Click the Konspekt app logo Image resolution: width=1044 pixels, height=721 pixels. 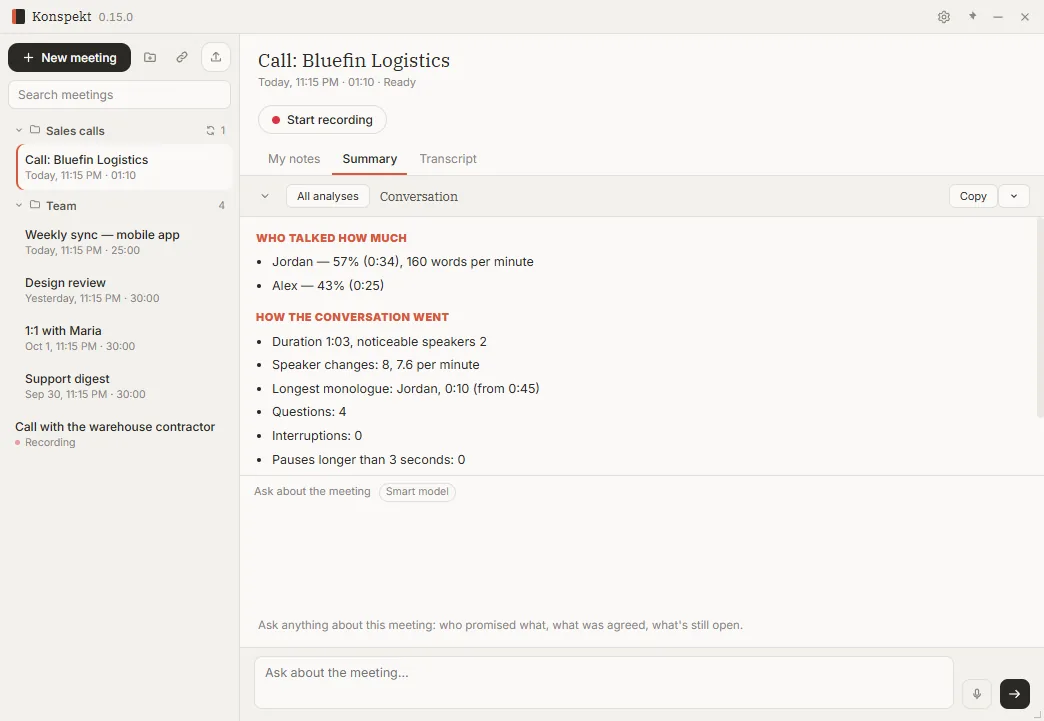pos(18,17)
